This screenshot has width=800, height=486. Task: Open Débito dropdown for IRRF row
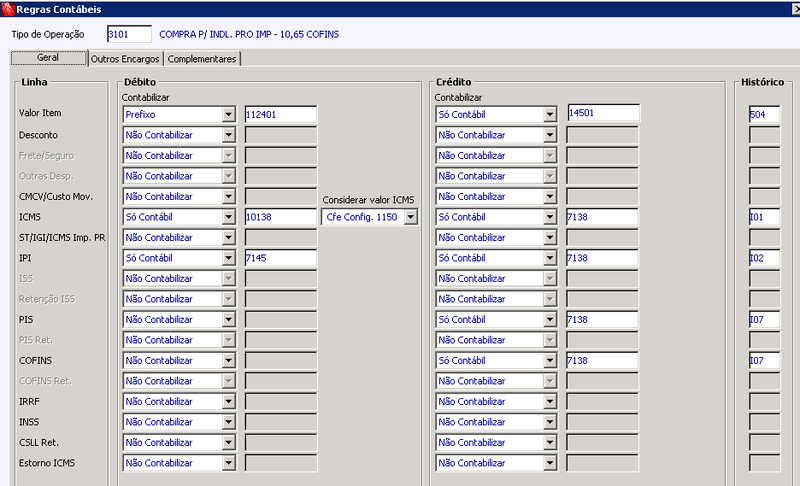point(229,402)
